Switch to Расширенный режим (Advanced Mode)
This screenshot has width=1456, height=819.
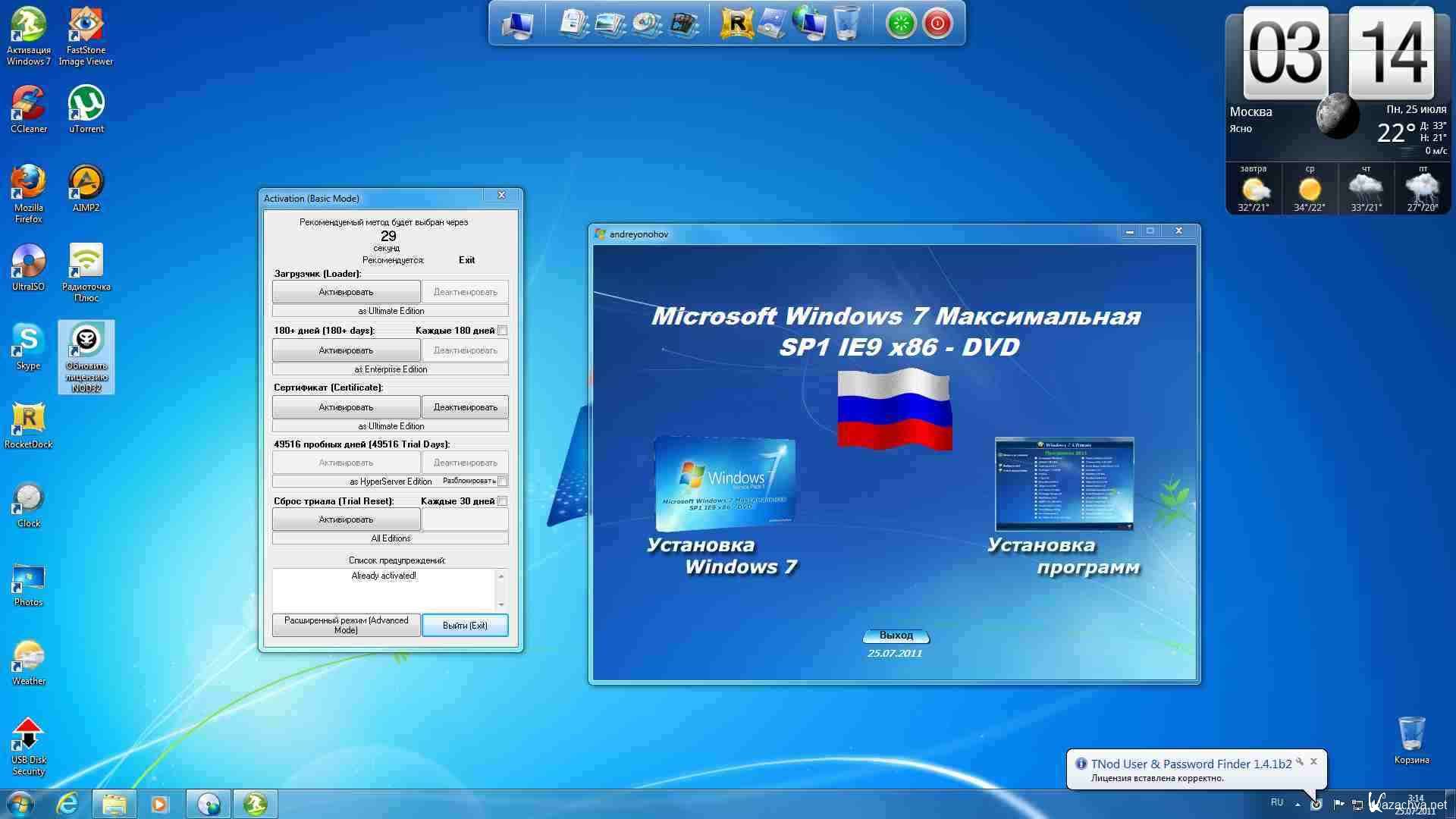pos(346,625)
